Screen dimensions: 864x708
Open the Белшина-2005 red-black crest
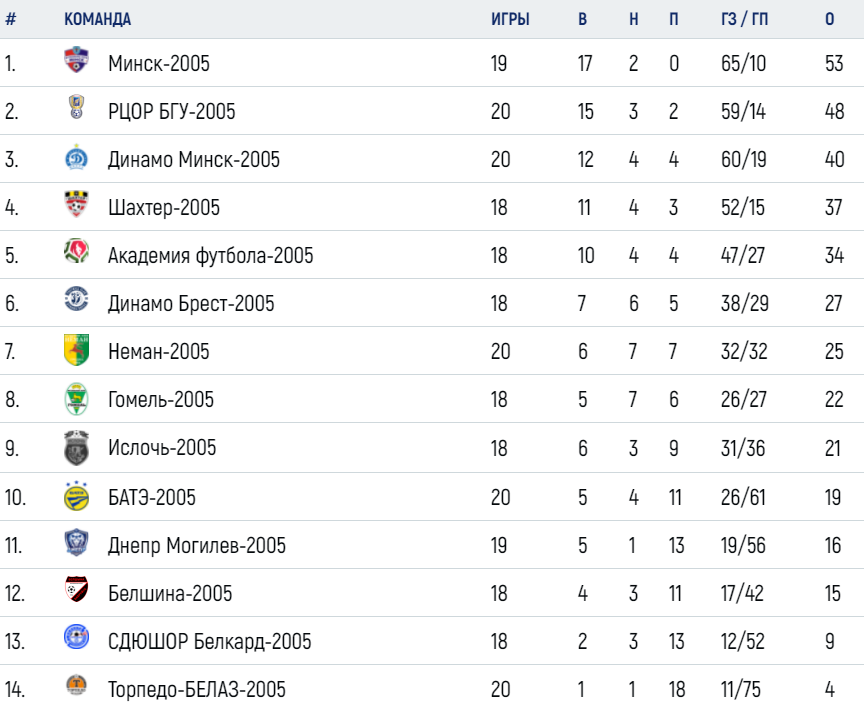point(77,589)
